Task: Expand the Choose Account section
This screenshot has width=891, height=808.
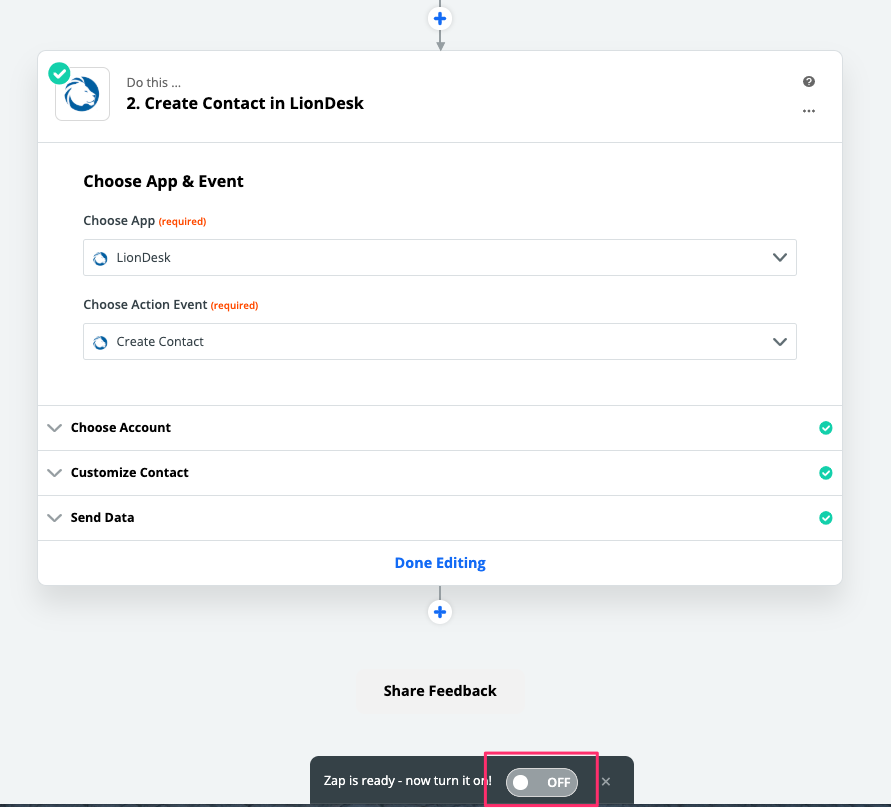Action: (x=440, y=428)
